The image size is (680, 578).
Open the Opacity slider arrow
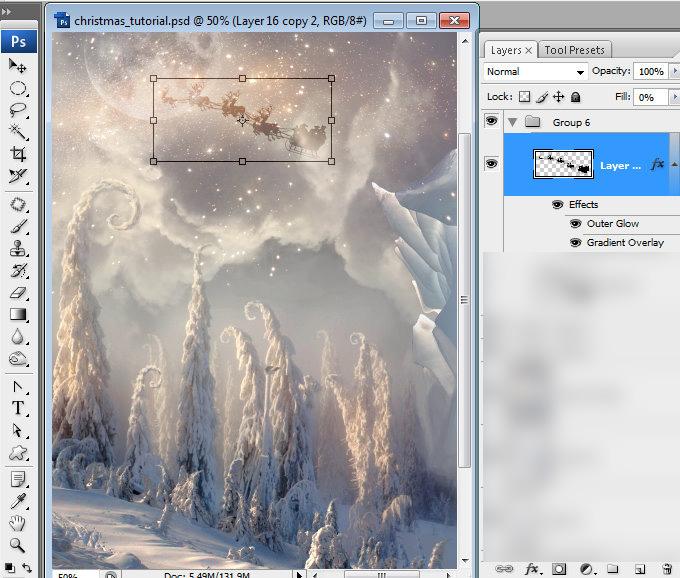[674, 71]
